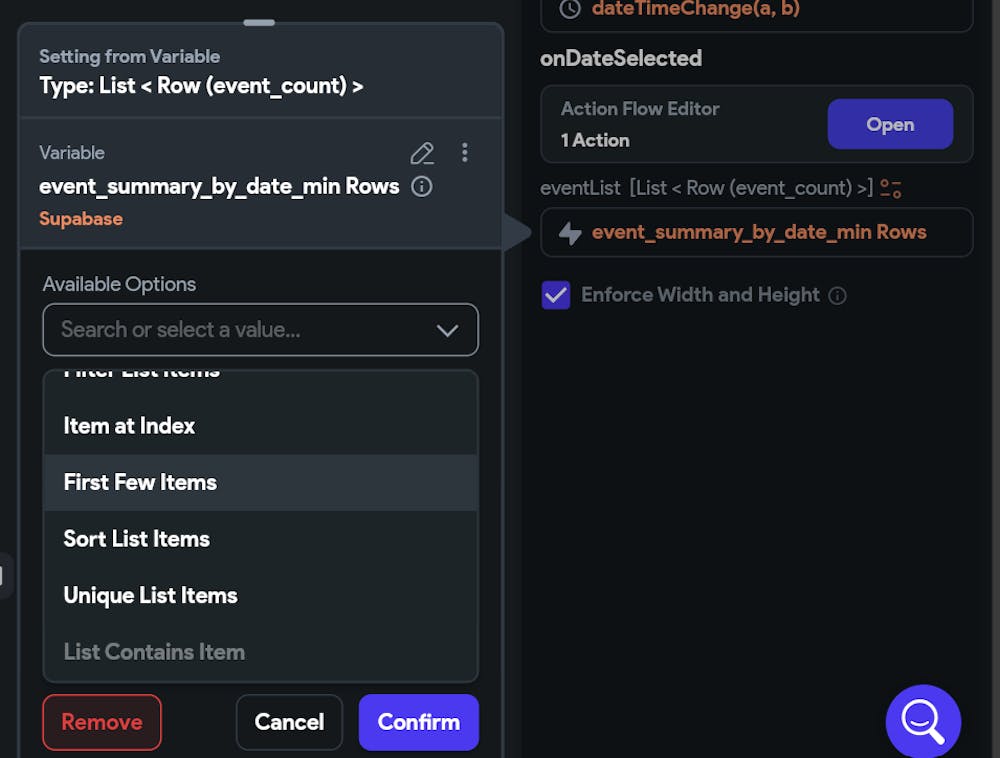Click the edit pencil icon beside Variable
The height and width of the screenshot is (758, 1000).
click(422, 153)
